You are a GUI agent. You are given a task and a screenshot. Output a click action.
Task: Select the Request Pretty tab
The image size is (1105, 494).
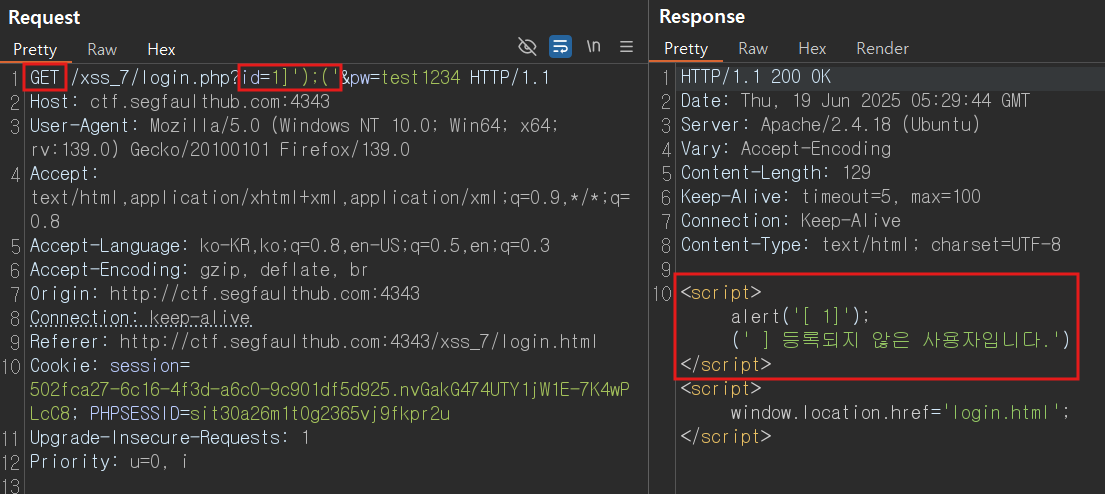(35, 49)
